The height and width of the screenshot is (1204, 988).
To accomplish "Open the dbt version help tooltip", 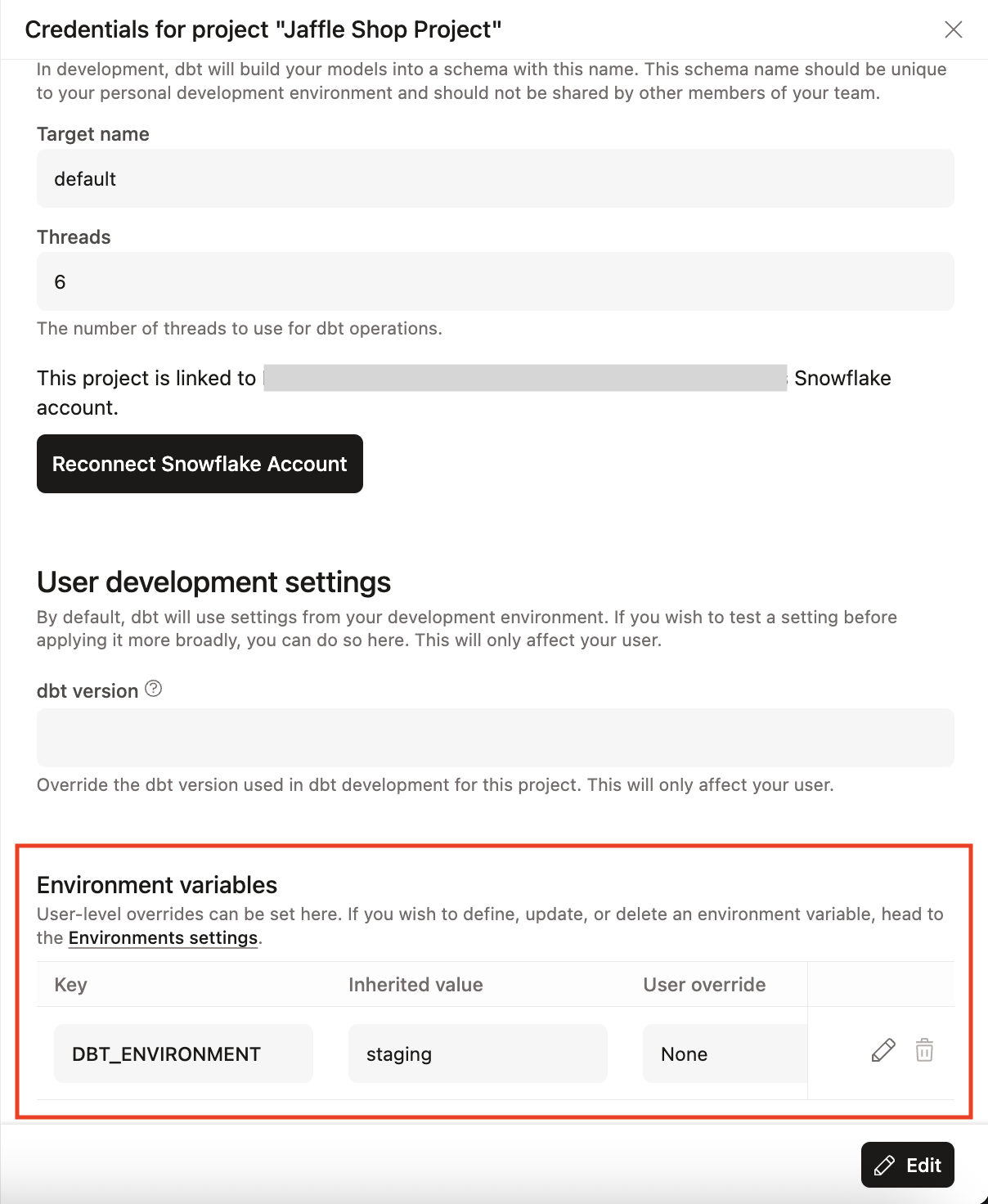I will pos(154,690).
